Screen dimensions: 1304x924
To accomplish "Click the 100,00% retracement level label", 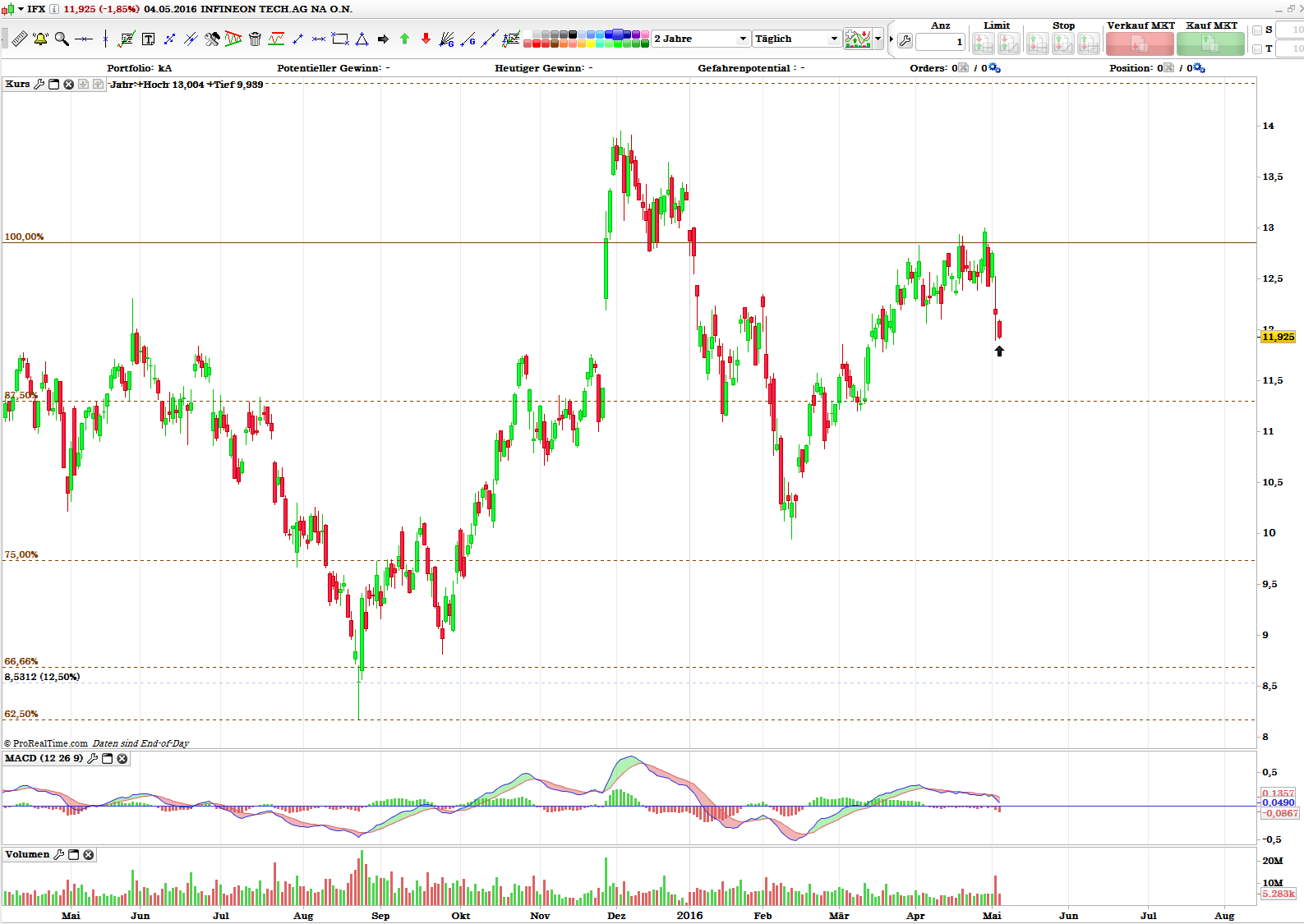I will point(24,237).
